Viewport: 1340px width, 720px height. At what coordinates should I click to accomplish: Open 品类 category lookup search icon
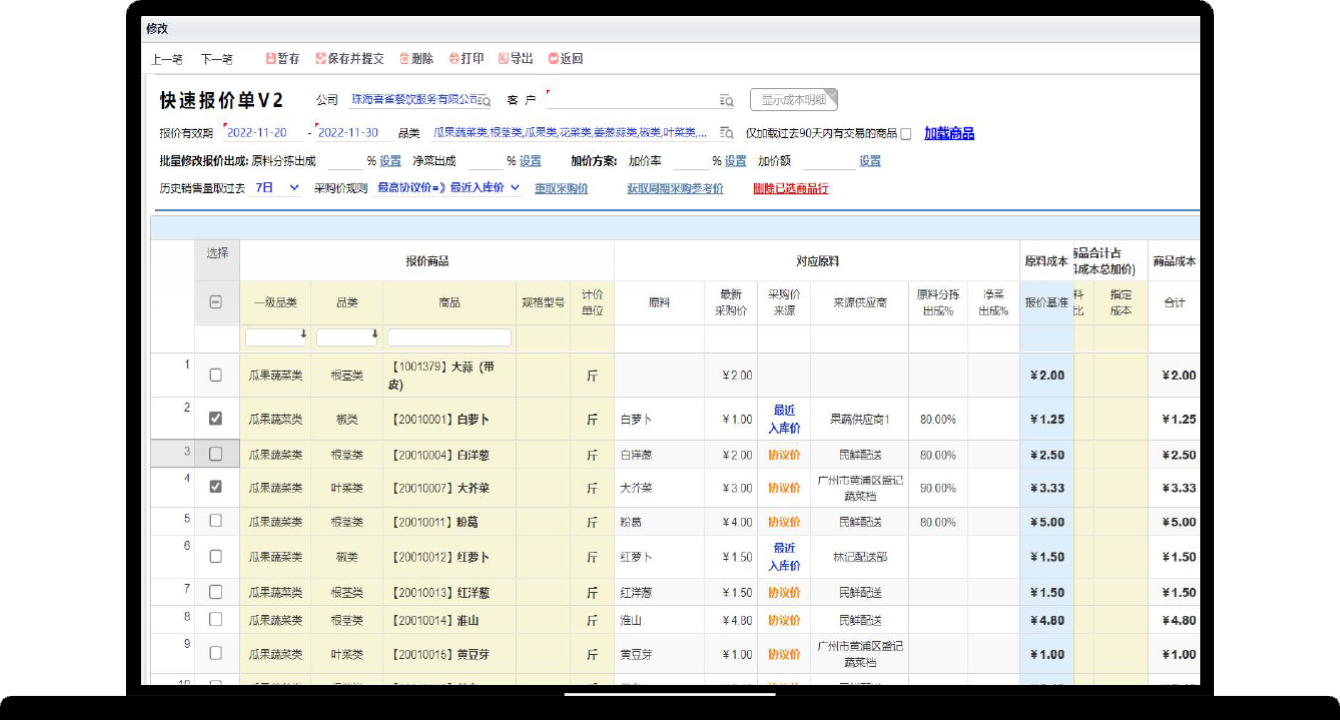(x=727, y=133)
